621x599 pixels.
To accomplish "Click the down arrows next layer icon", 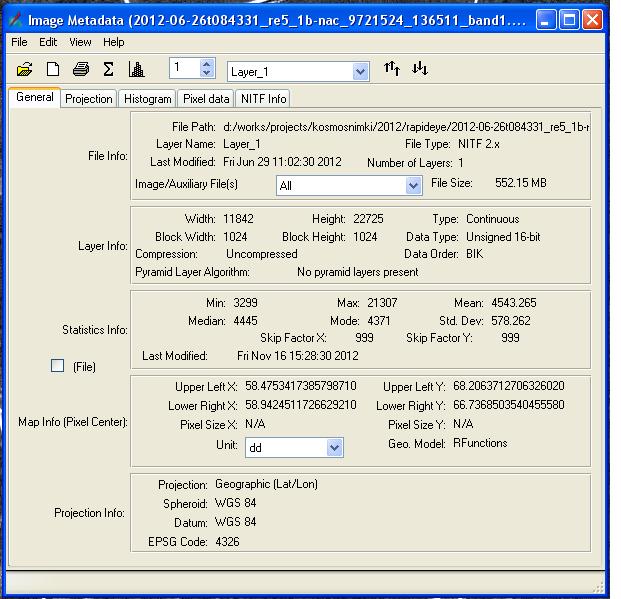I will click(x=420, y=69).
